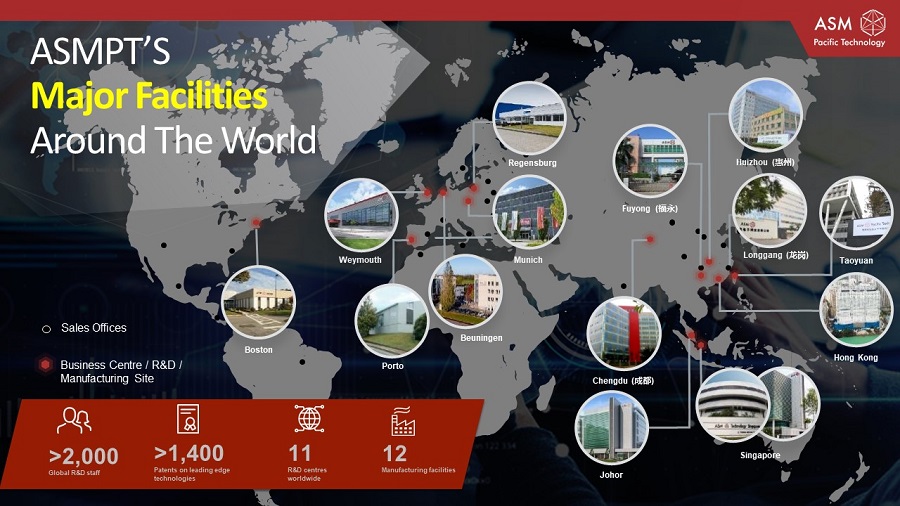The height and width of the screenshot is (506, 900).
Task: Open the Huizhou facility photo
Action: point(765,115)
